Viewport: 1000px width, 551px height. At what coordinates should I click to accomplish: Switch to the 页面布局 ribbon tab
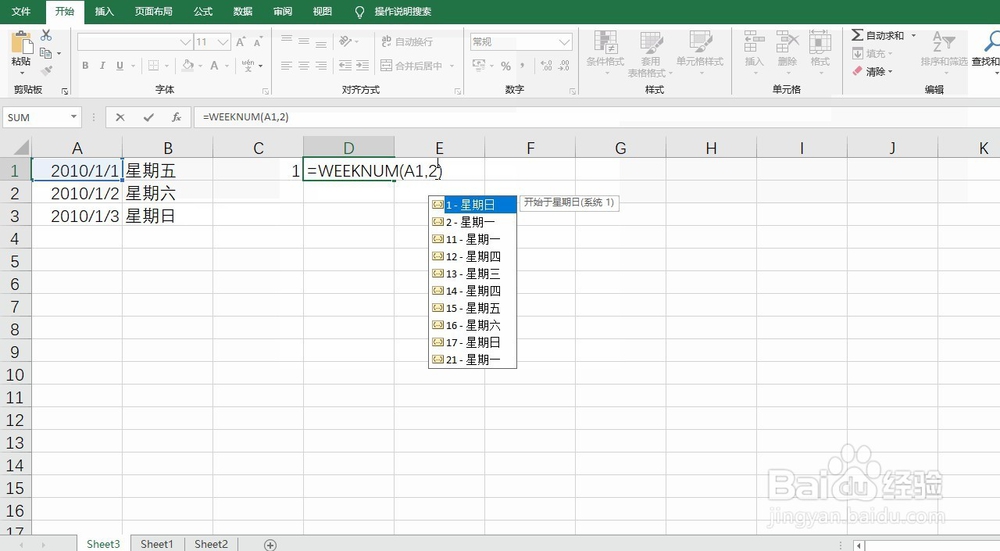pos(153,11)
